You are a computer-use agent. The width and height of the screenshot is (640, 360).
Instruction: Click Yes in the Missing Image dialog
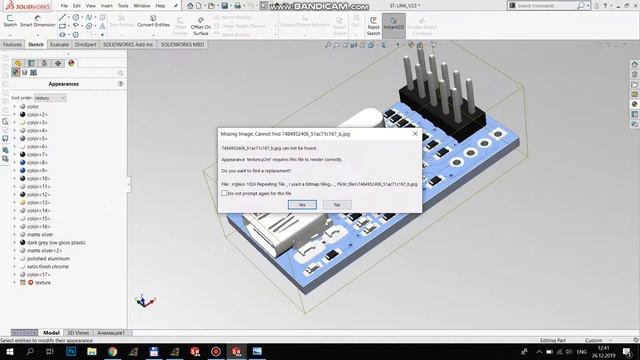302,204
